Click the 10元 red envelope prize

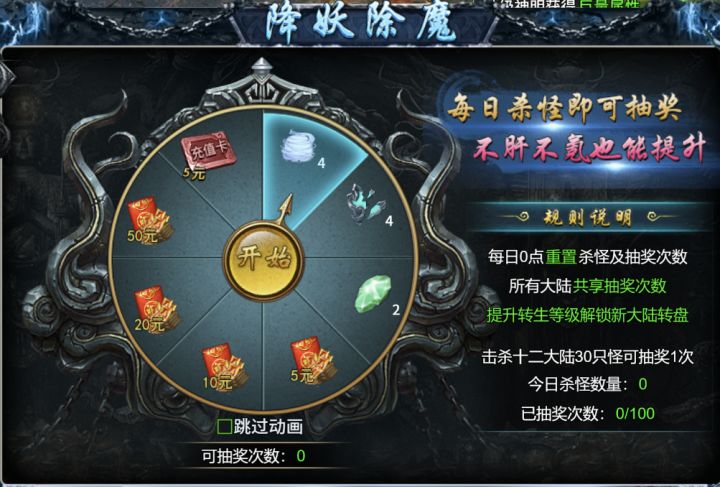(225, 367)
